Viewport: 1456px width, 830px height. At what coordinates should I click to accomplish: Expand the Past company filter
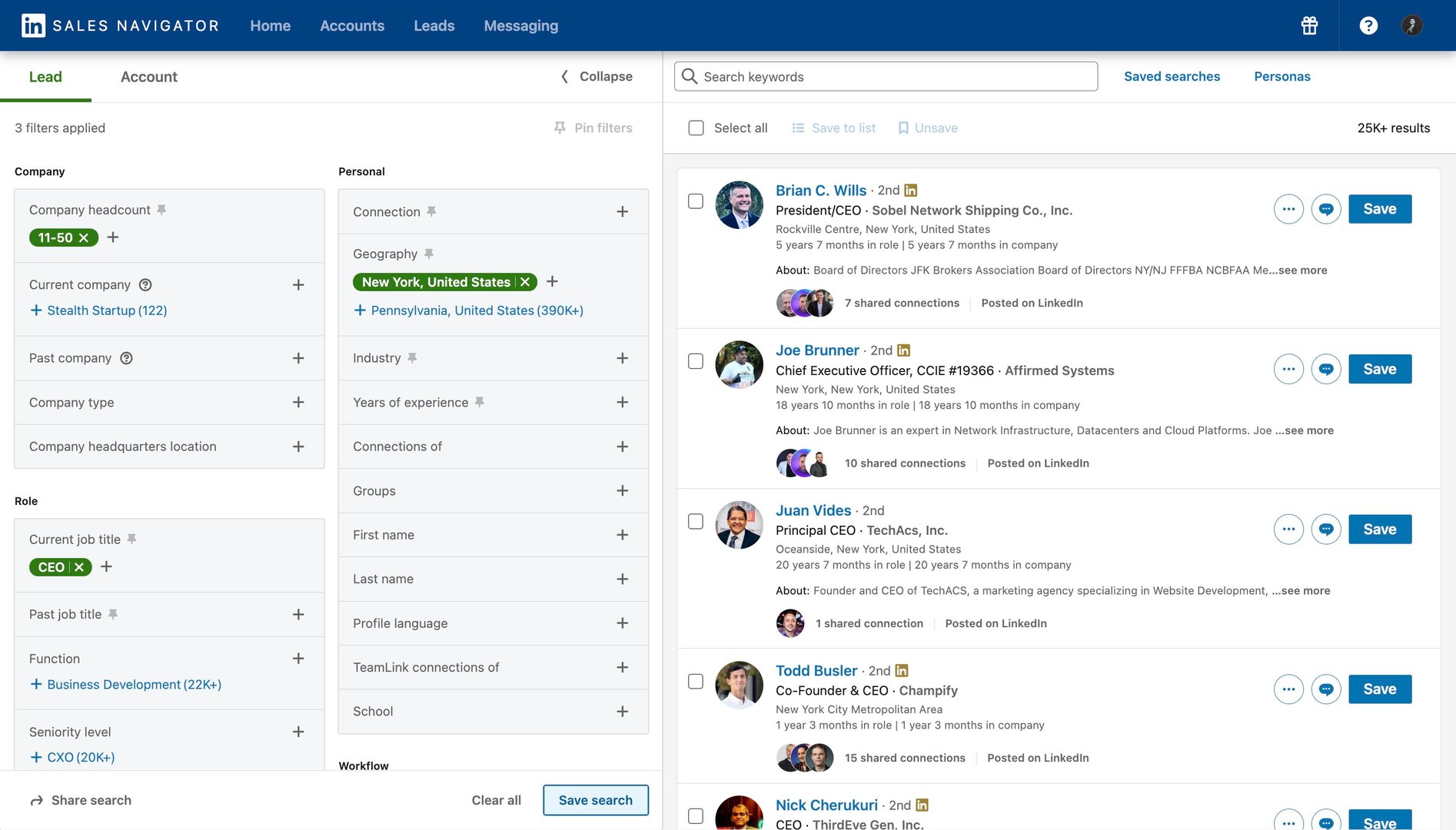click(298, 358)
